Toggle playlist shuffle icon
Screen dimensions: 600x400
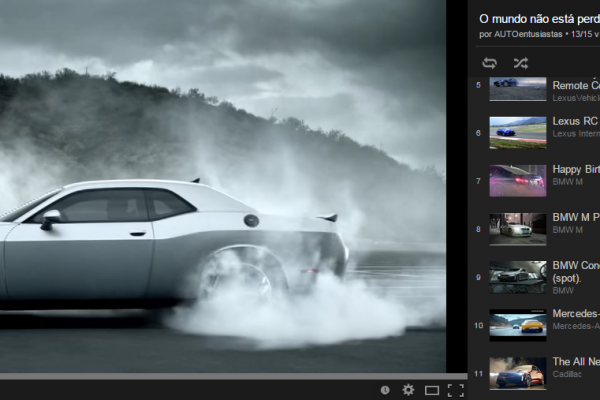point(520,63)
